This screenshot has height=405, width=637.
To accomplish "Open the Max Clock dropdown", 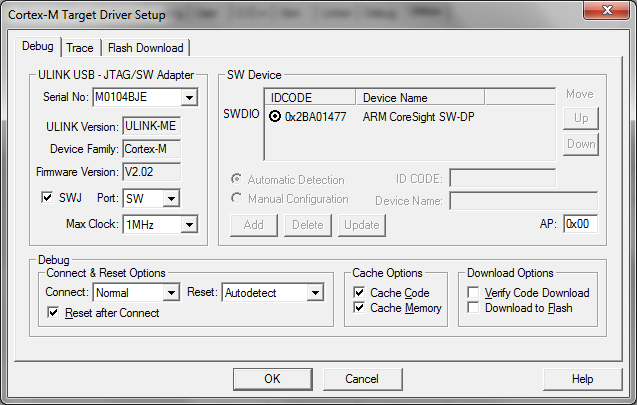I will click(188, 225).
